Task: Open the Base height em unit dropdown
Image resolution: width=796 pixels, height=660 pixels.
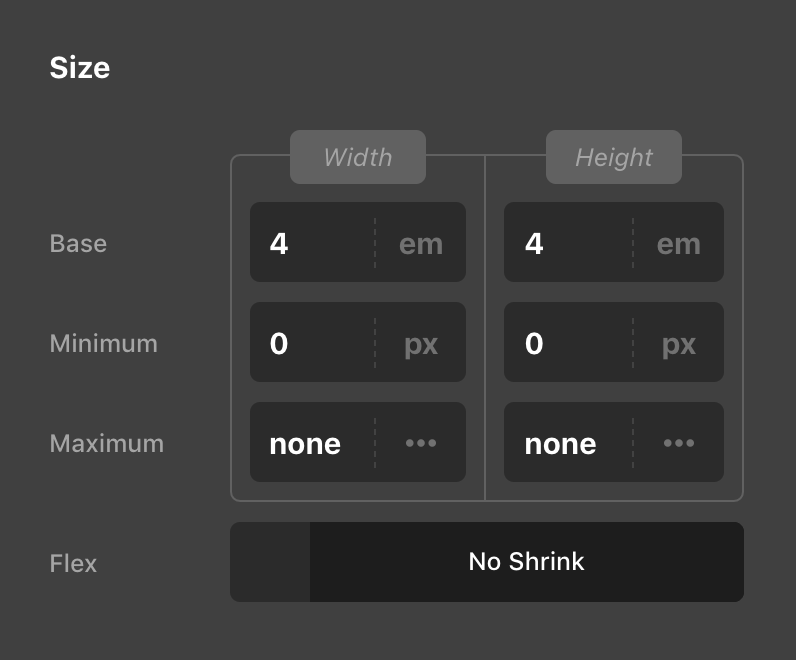Action: click(x=679, y=243)
